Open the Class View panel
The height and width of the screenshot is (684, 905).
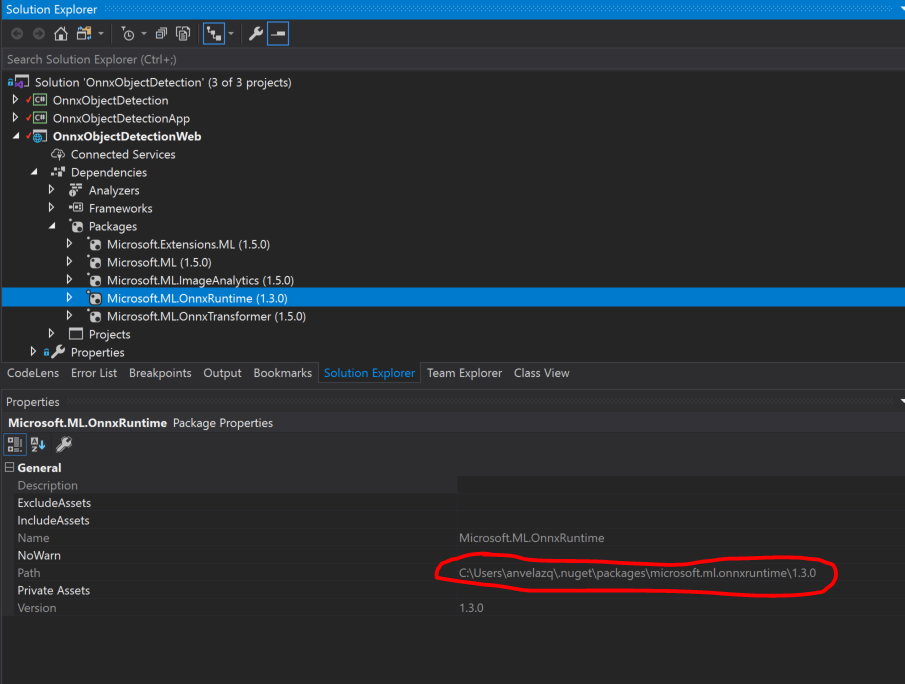click(541, 373)
